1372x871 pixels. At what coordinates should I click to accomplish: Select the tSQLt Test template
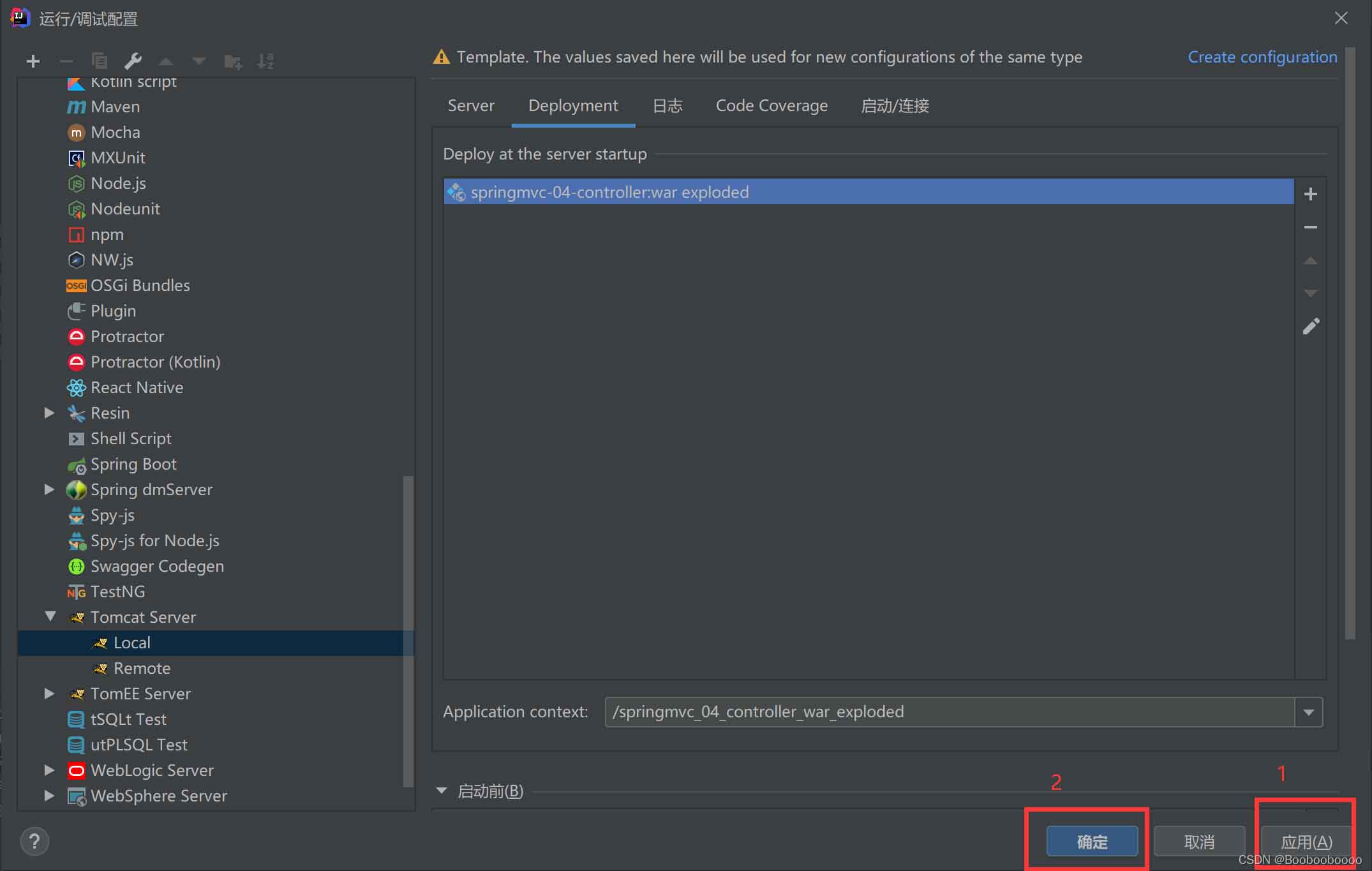(128, 719)
